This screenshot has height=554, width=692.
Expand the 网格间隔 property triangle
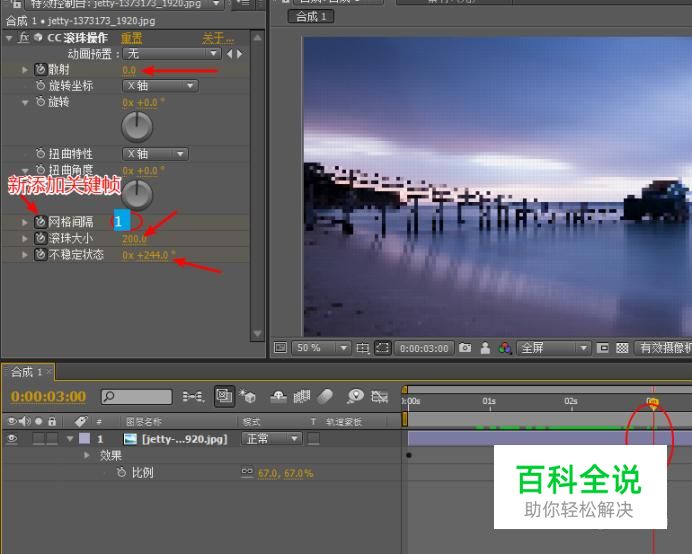tap(25, 222)
